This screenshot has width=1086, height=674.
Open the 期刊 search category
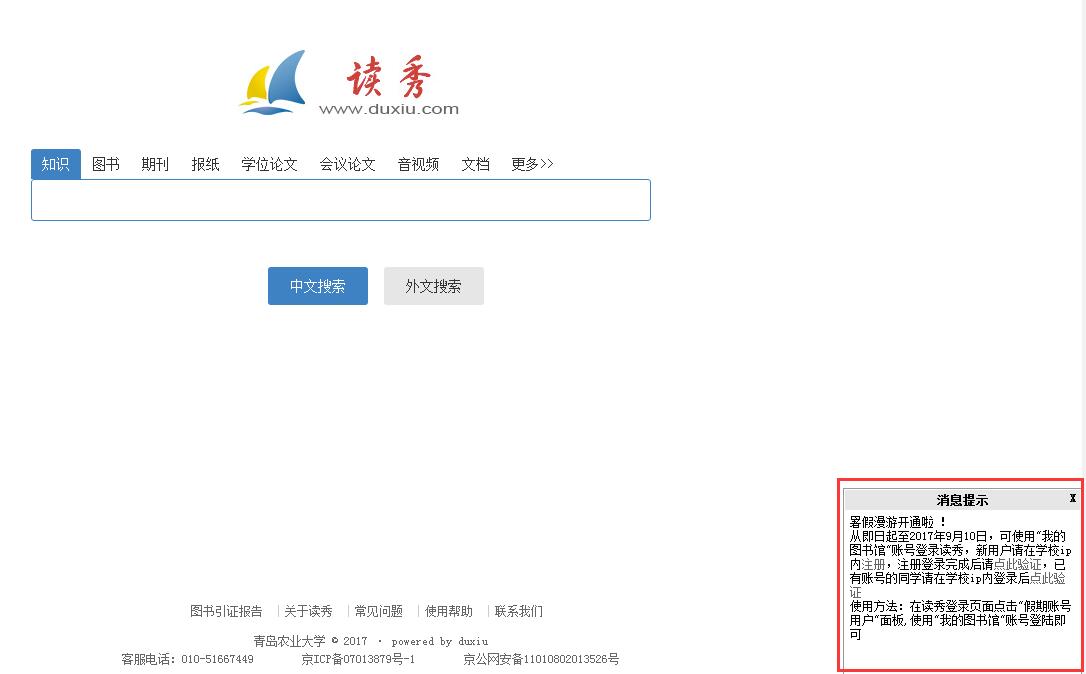pyautogui.click(x=154, y=164)
